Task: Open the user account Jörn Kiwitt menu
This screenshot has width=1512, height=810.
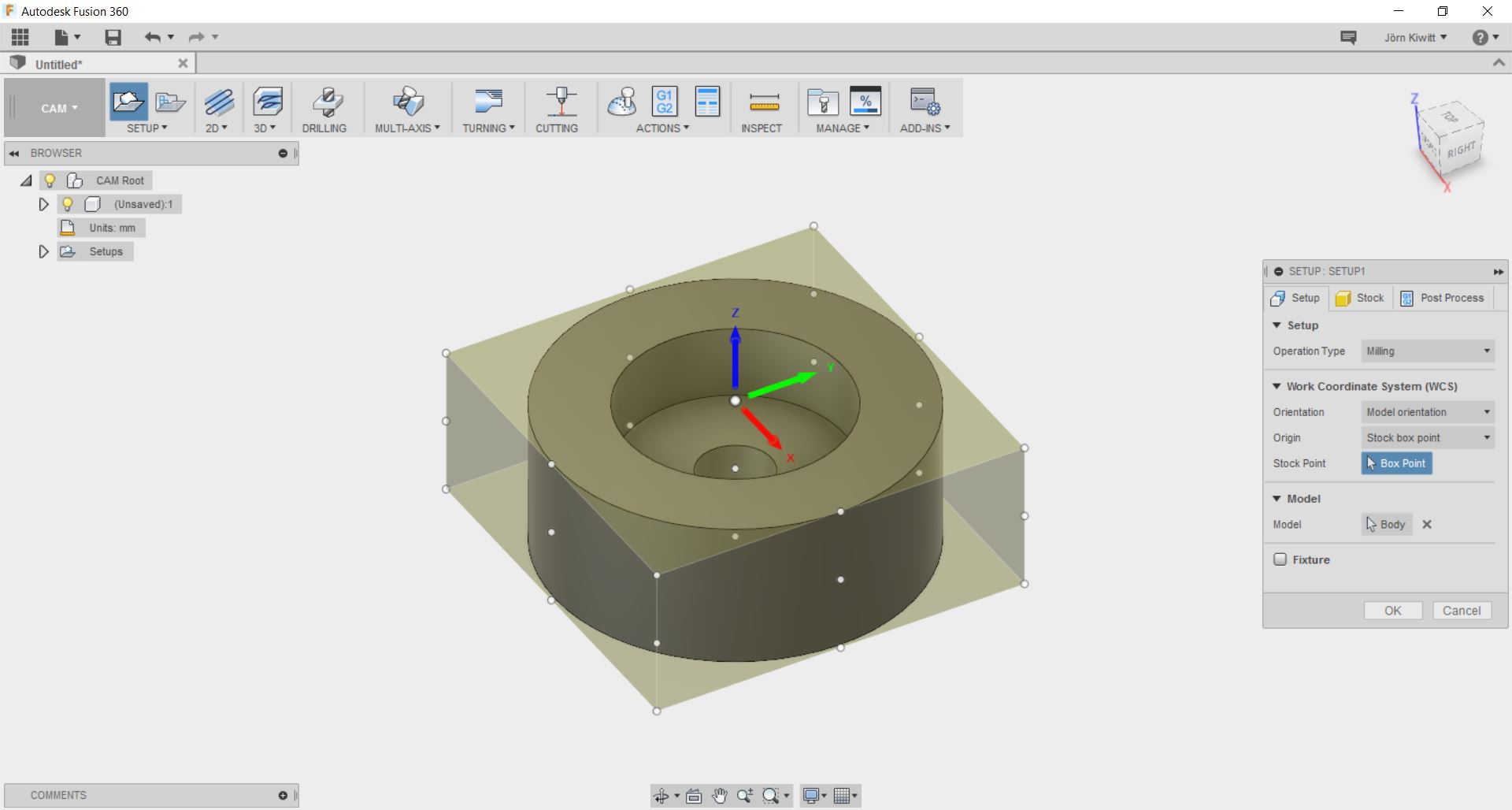Action: pyautogui.click(x=1415, y=37)
